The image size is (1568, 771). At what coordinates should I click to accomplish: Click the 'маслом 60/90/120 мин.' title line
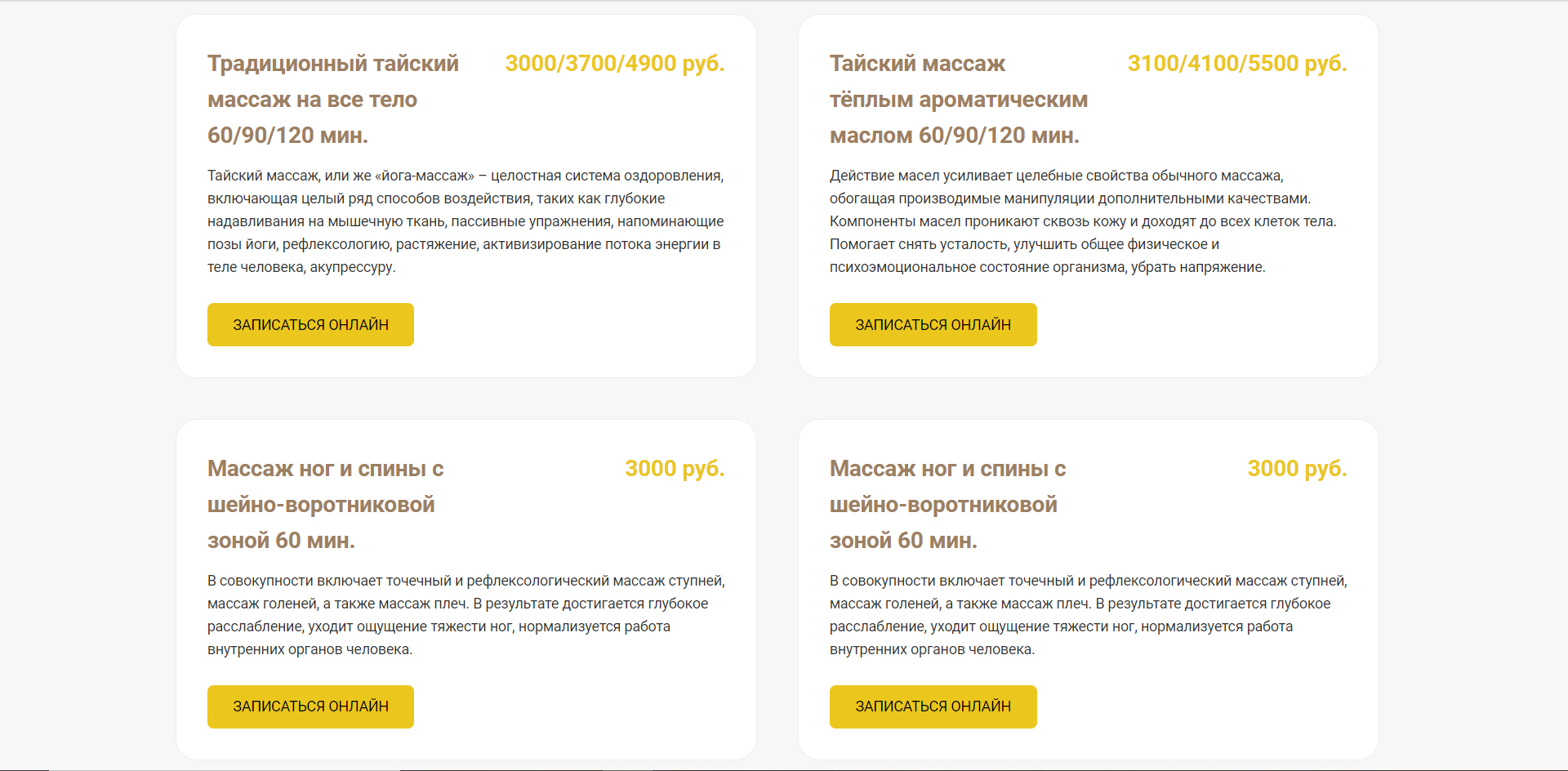(954, 136)
